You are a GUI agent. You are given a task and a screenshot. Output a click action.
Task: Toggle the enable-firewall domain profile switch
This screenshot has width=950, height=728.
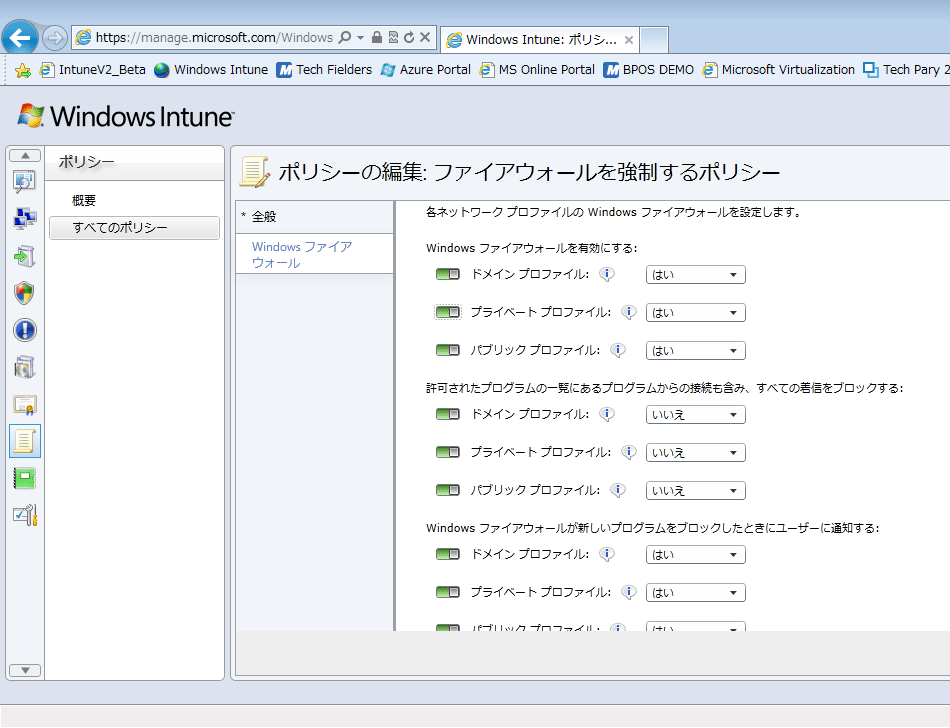click(448, 274)
